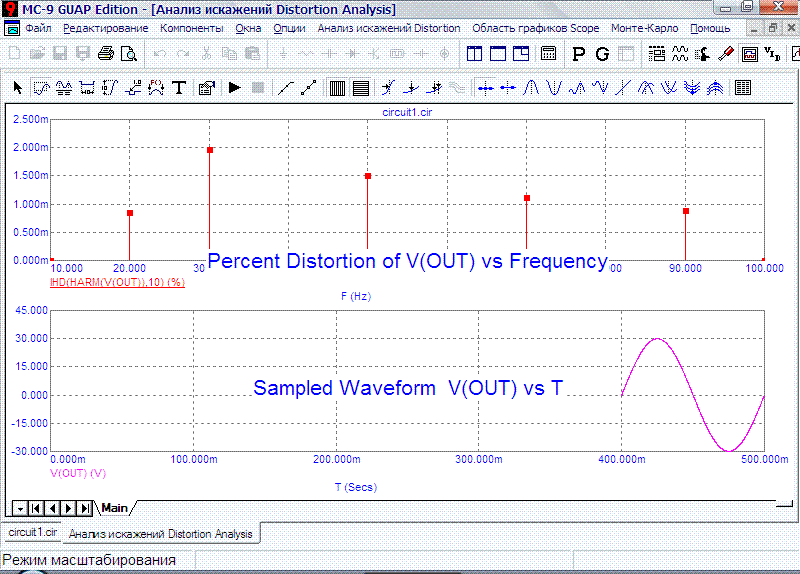
Task: Click the Inflection cursor function icon
Action: 623,88
